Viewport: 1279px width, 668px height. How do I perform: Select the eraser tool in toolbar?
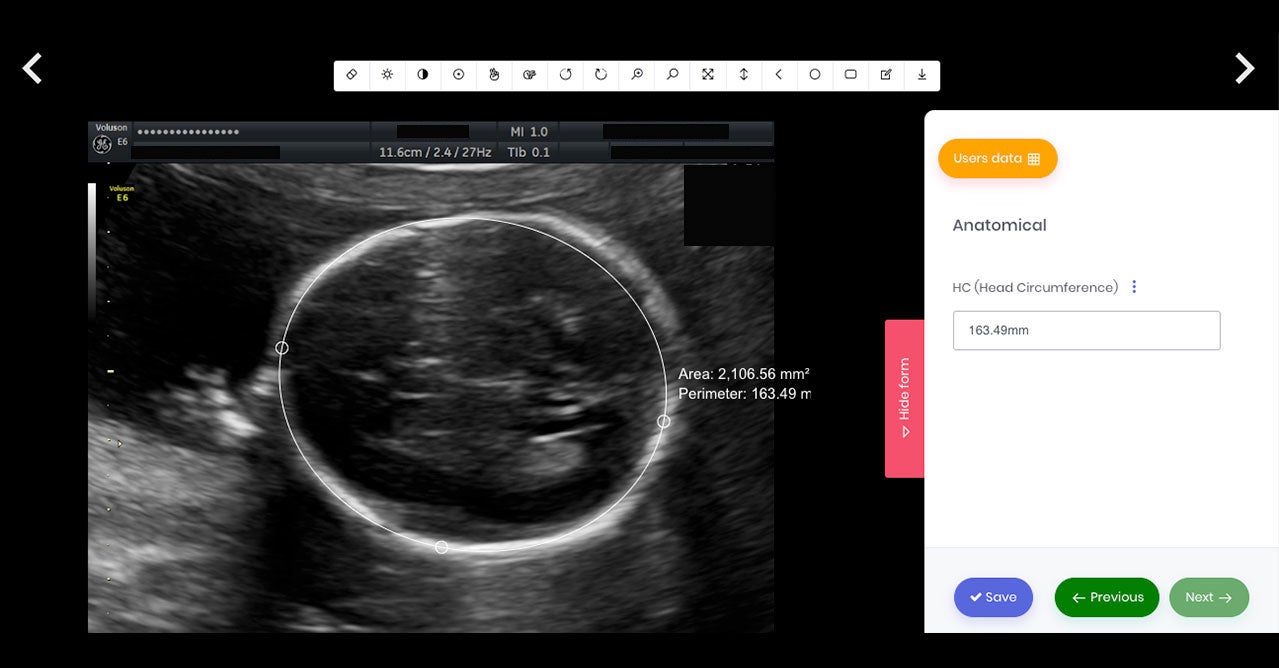(x=352, y=75)
